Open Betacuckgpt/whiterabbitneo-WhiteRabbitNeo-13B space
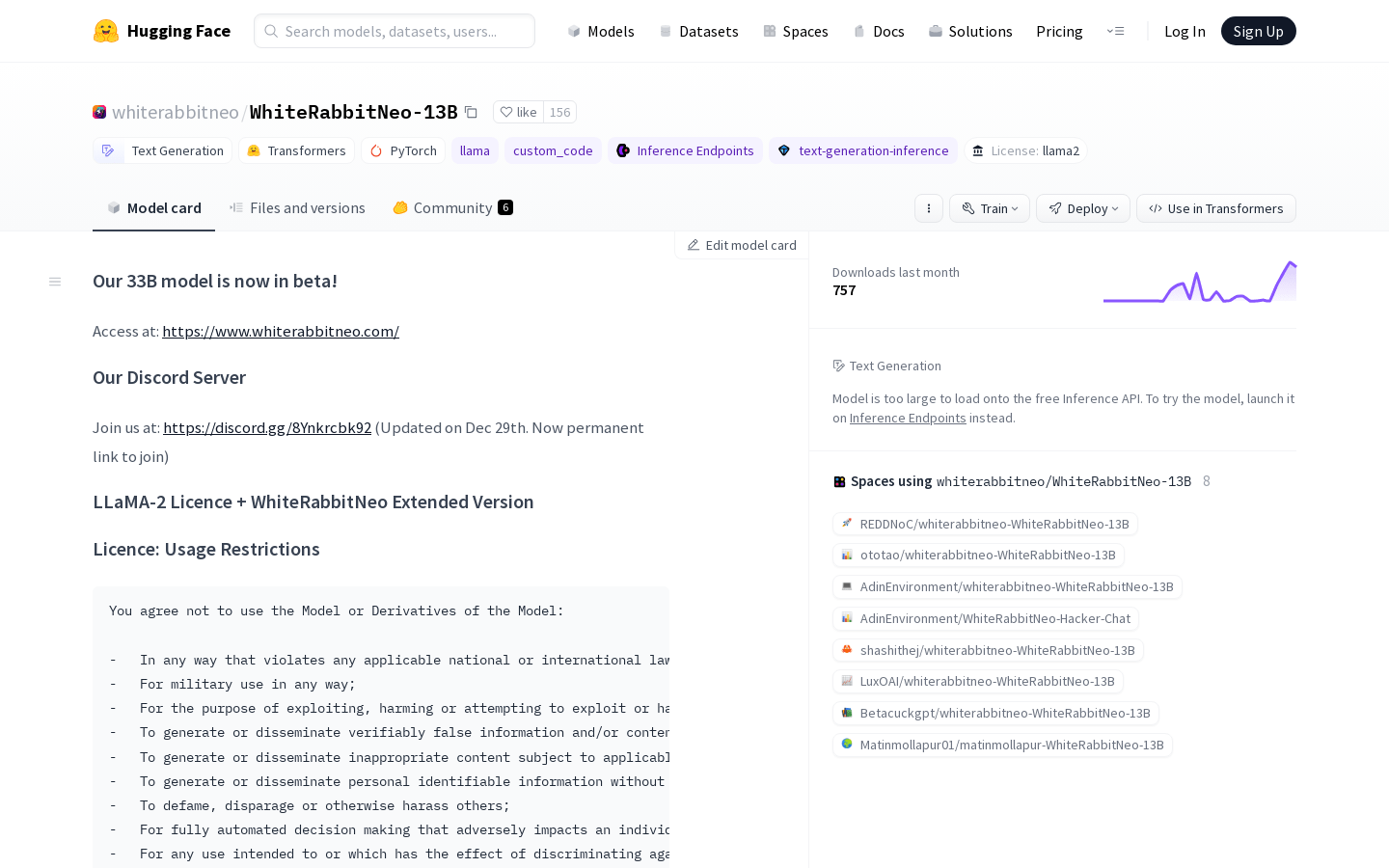The height and width of the screenshot is (868, 1389). (995, 713)
